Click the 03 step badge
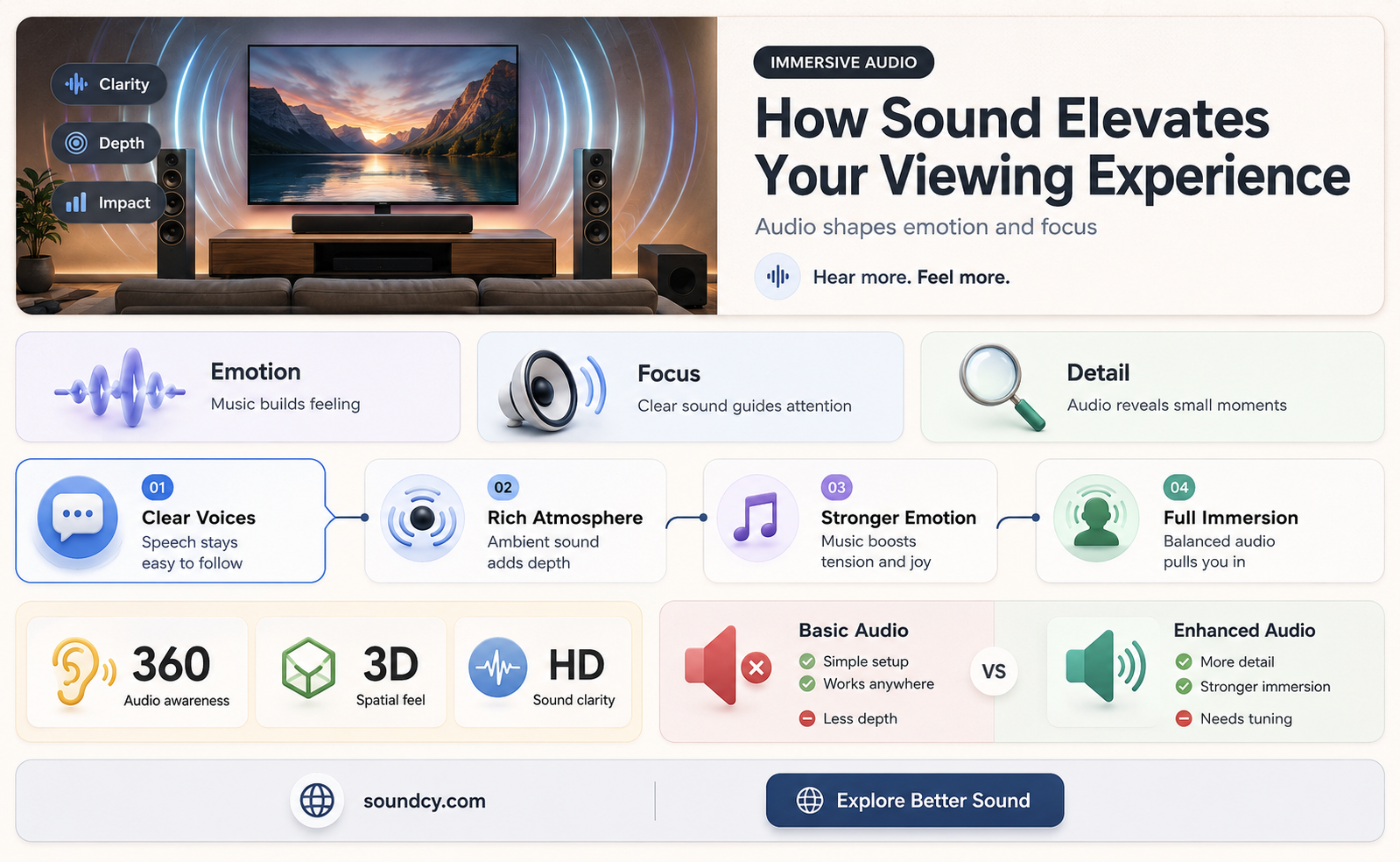The height and width of the screenshot is (862, 1400). tap(837, 487)
